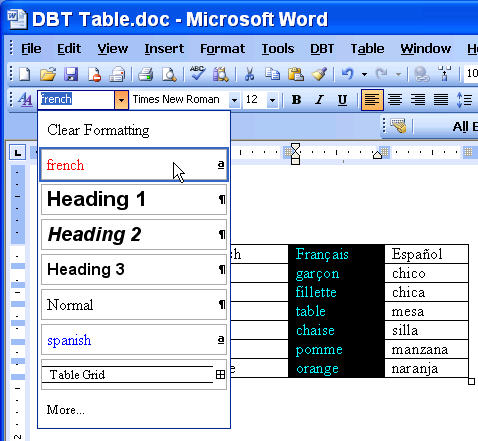Apply the Table Grid style

coord(134,375)
